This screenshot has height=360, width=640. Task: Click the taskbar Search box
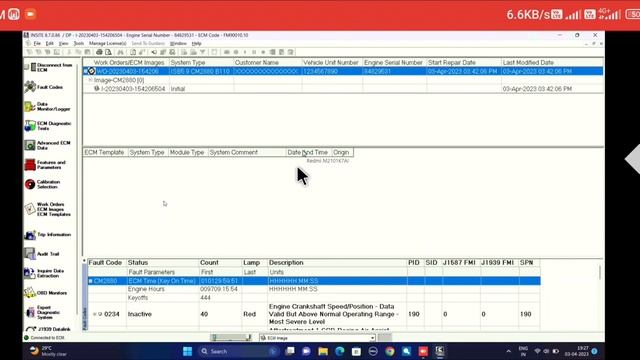point(238,351)
